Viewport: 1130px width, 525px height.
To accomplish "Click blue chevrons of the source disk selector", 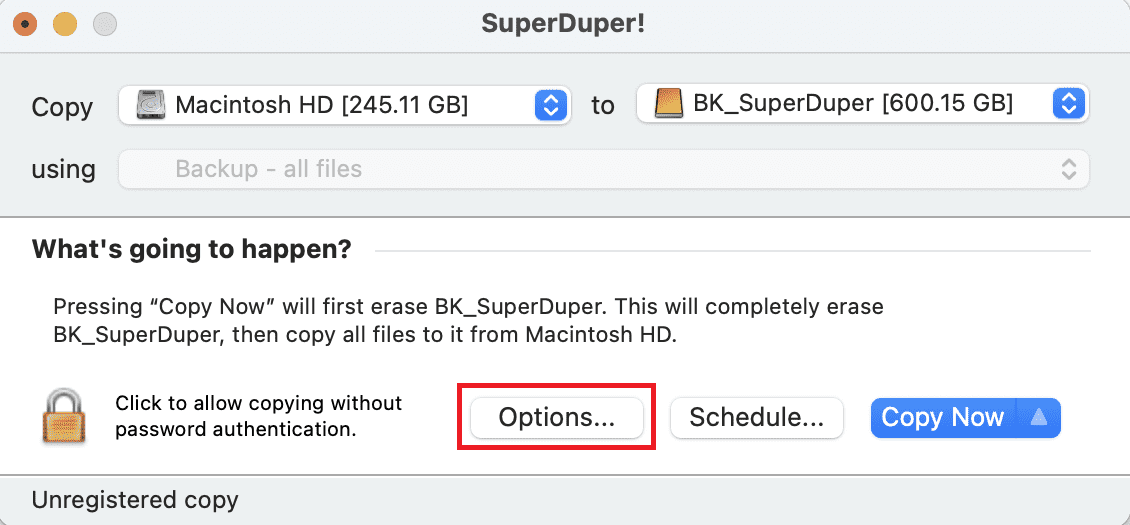I will (550, 106).
